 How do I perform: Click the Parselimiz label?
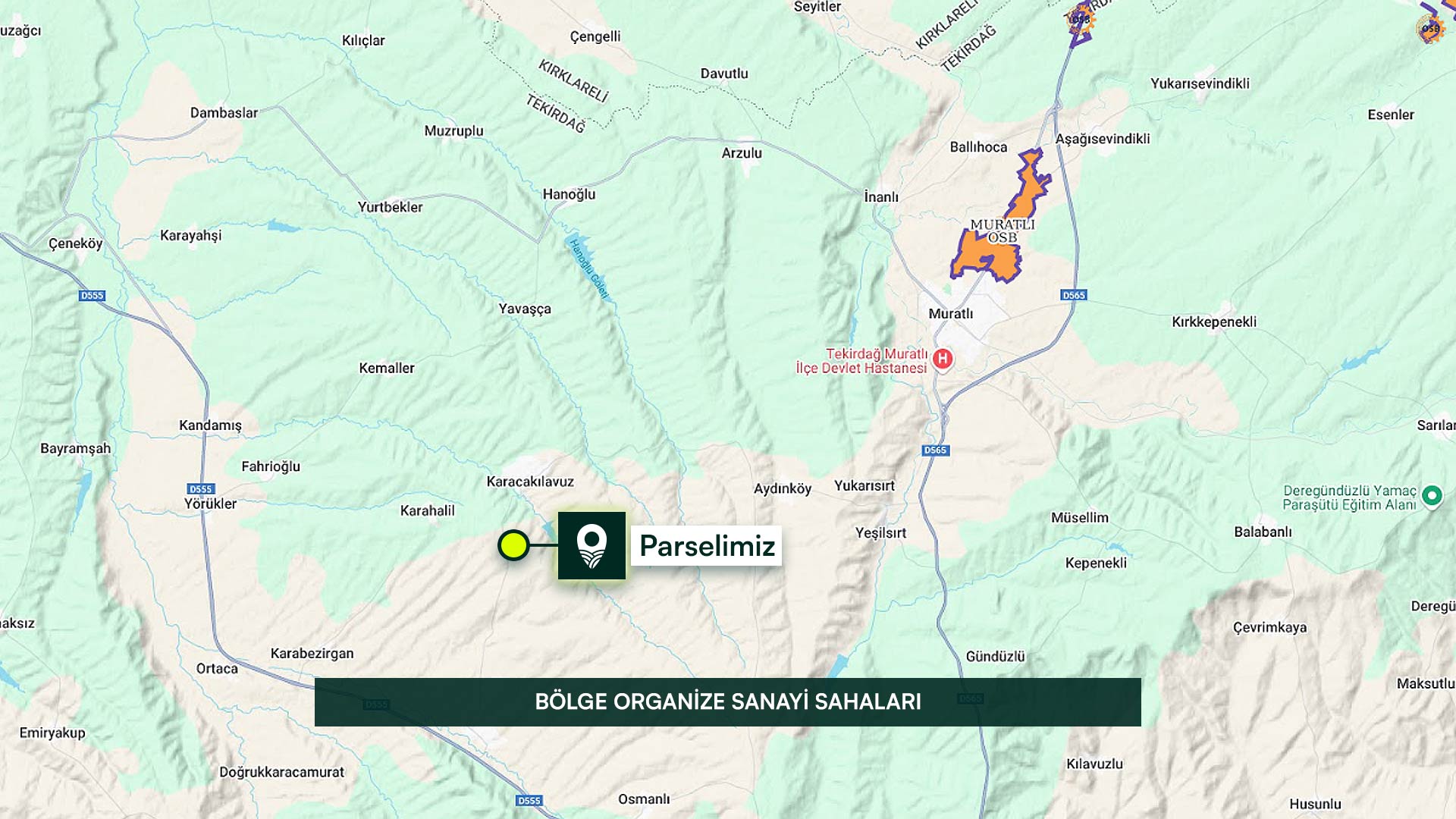tap(707, 545)
